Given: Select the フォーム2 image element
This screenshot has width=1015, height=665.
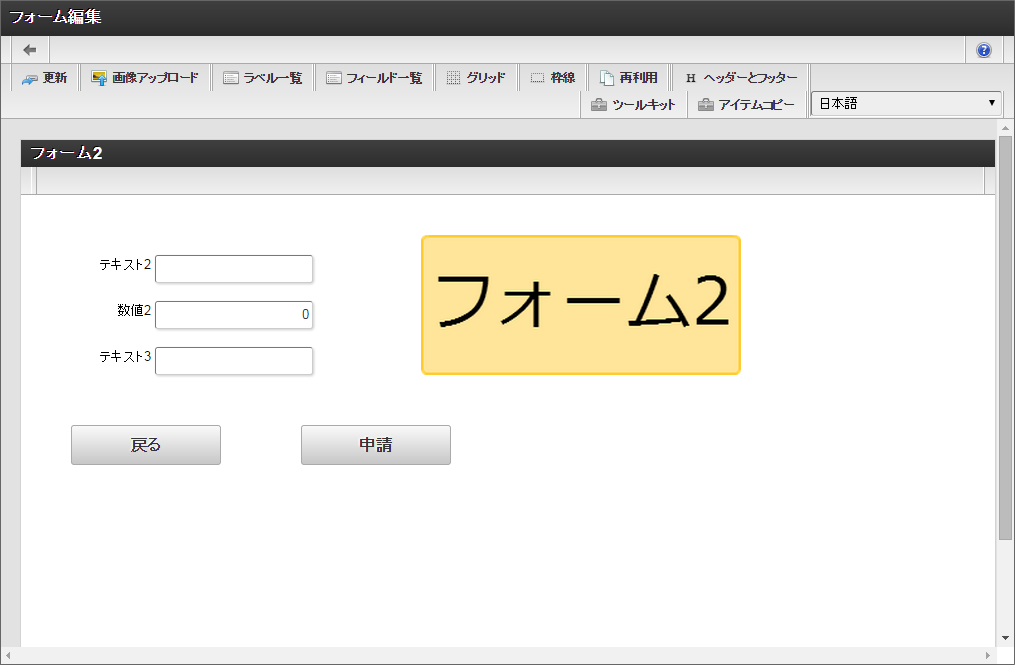Looking at the screenshot, I should (x=580, y=304).
